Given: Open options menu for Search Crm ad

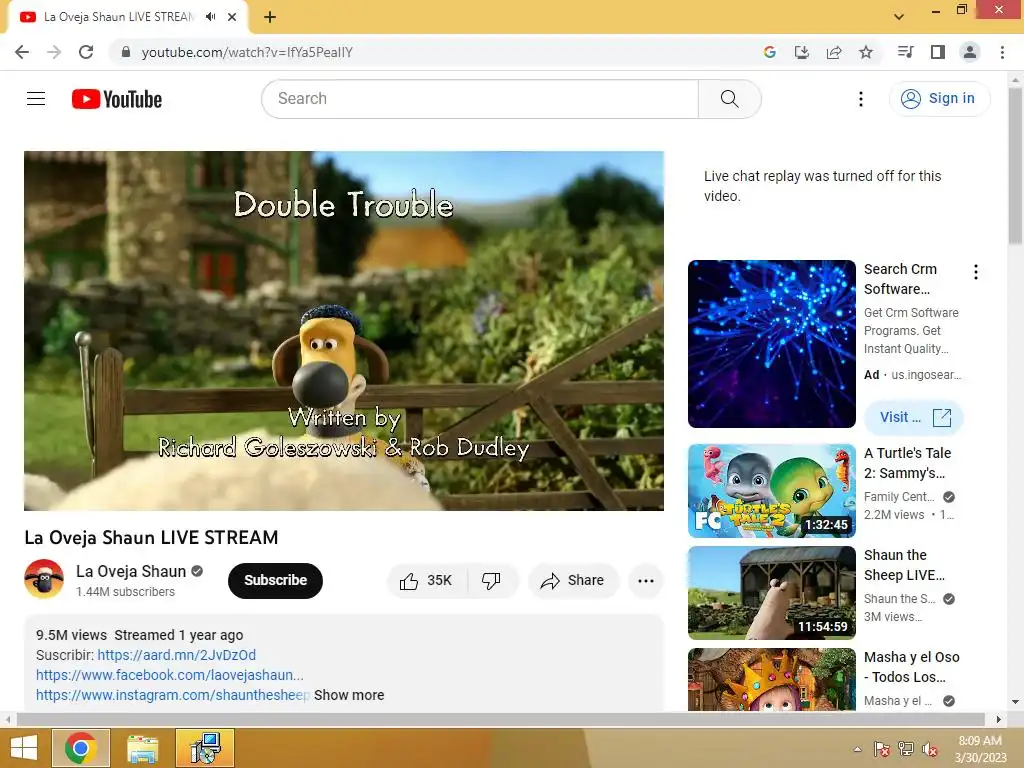Looking at the screenshot, I should (976, 272).
